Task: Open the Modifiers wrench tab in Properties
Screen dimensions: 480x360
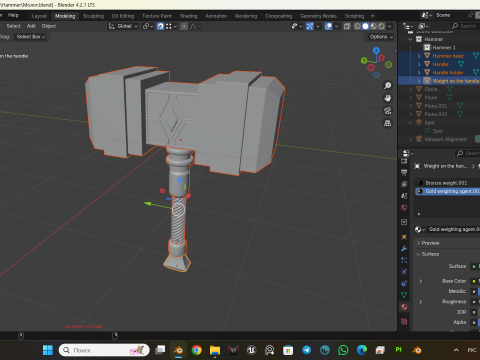Action: click(404, 248)
